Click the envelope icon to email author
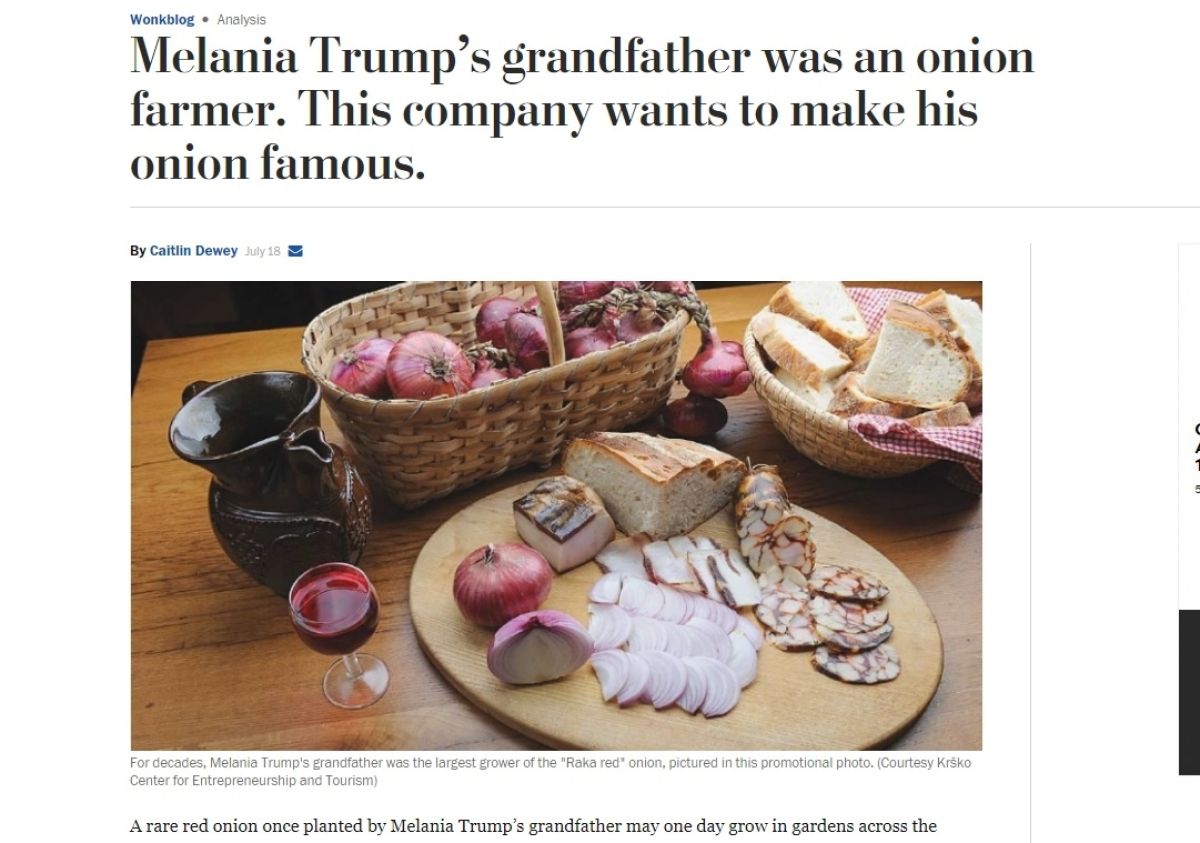 click(x=295, y=251)
